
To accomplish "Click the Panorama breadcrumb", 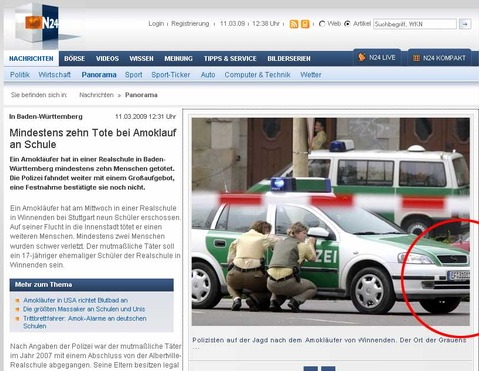I will 141,95.
